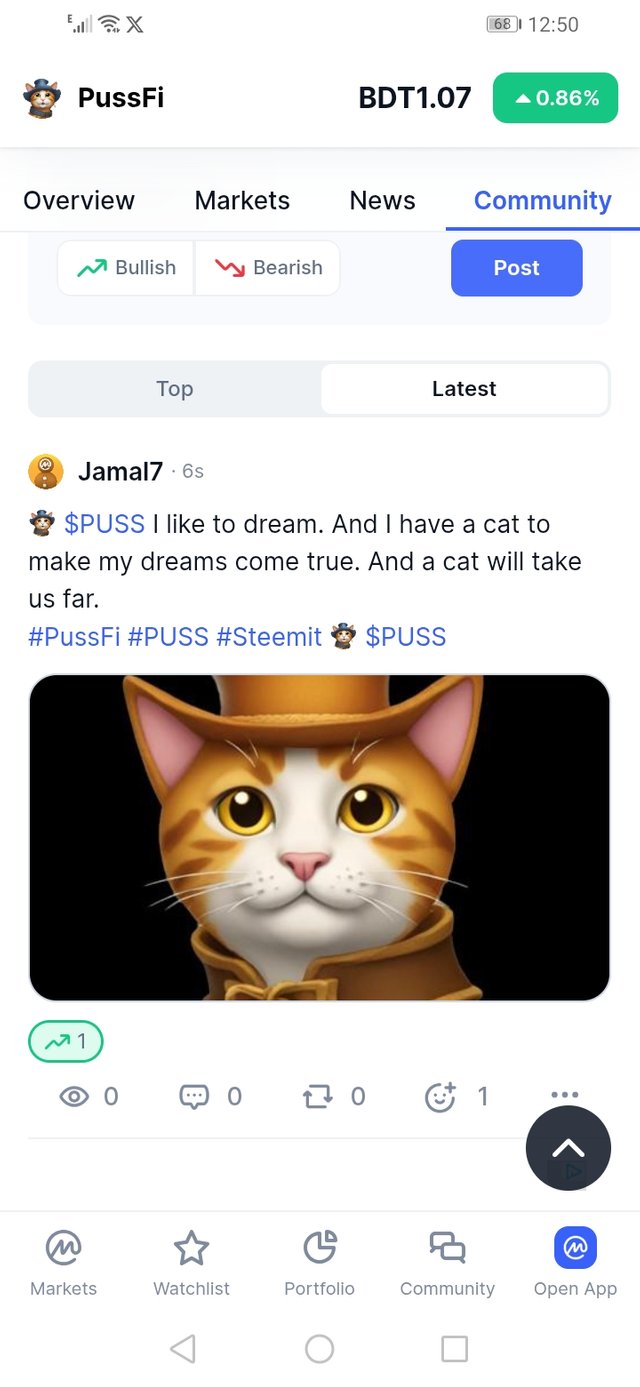This screenshot has height=1387, width=640.
Task: Open the three-dot post options menu
Action: pyautogui.click(x=564, y=1094)
